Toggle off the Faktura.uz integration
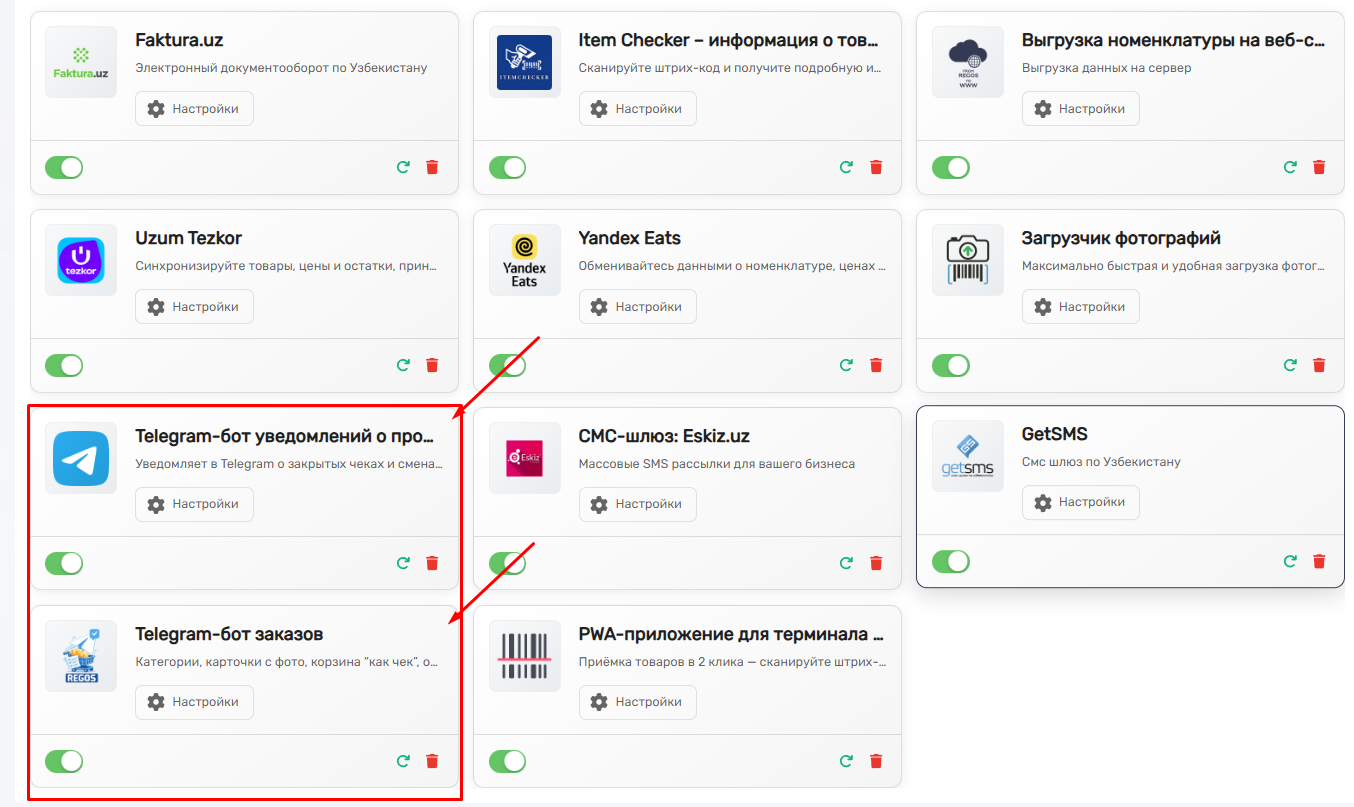The image size is (1354, 807). point(64,167)
